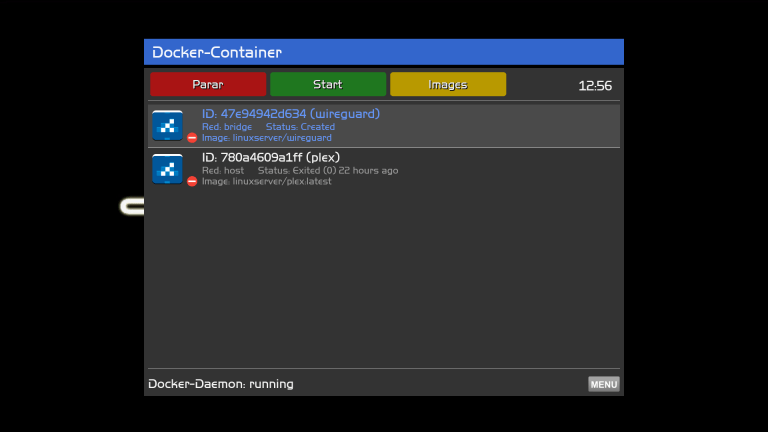Click the red stopped badge on plex

(192, 181)
